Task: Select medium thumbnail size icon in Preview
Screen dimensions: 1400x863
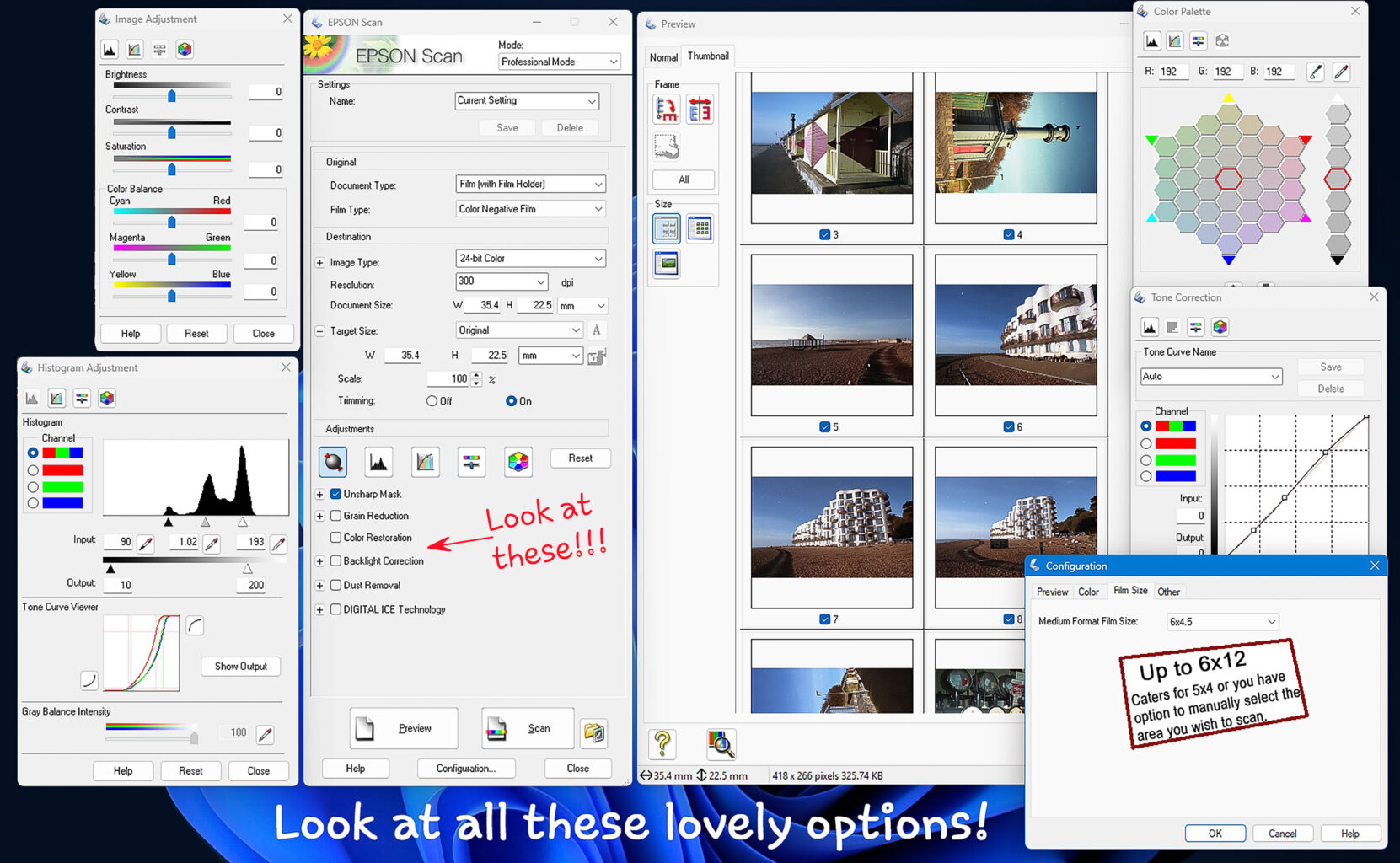Action: point(666,228)
